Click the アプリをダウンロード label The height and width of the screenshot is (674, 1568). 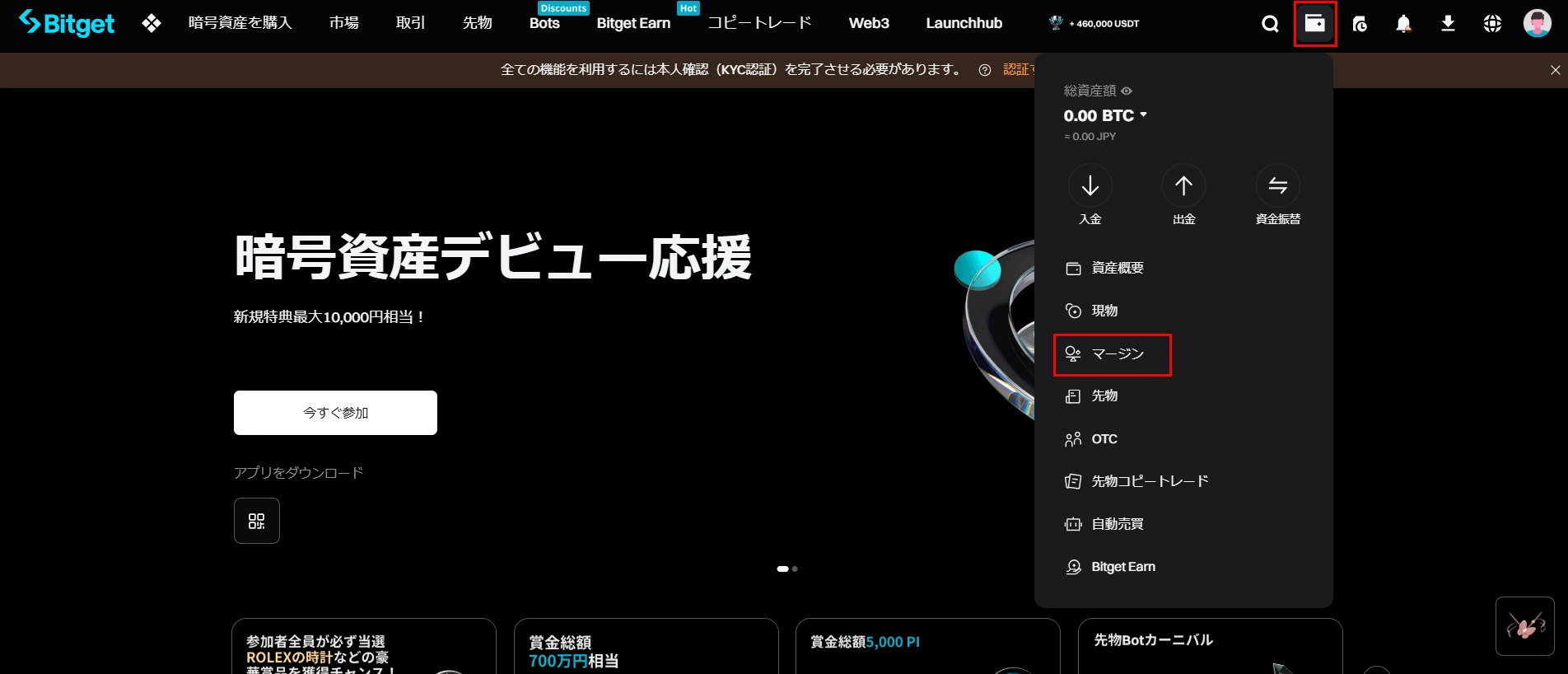click(298, 472)
